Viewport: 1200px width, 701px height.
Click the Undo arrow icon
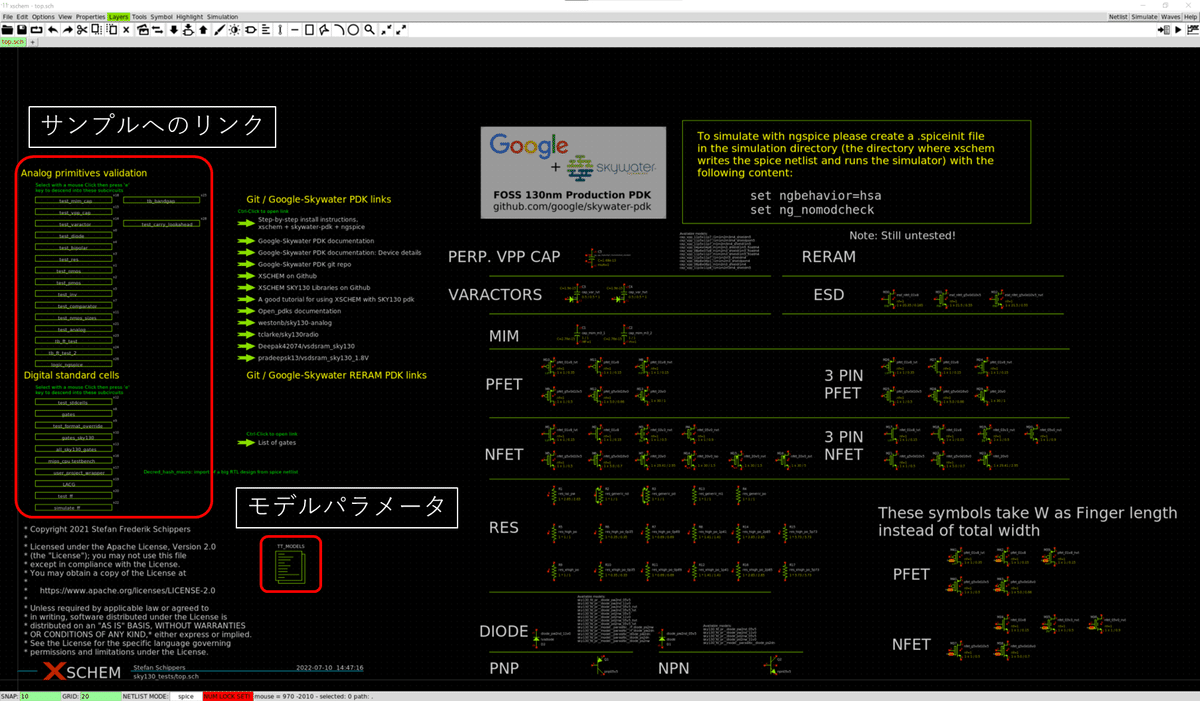tap(52, 30)
